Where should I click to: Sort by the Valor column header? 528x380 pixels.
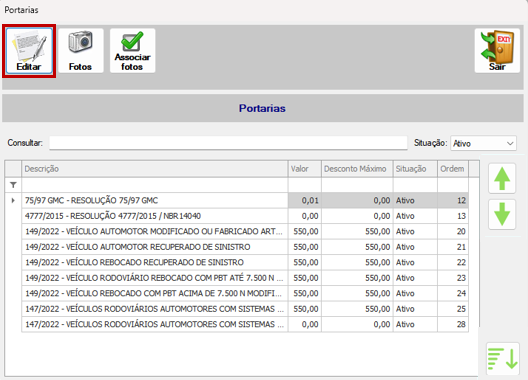[305, 169]
